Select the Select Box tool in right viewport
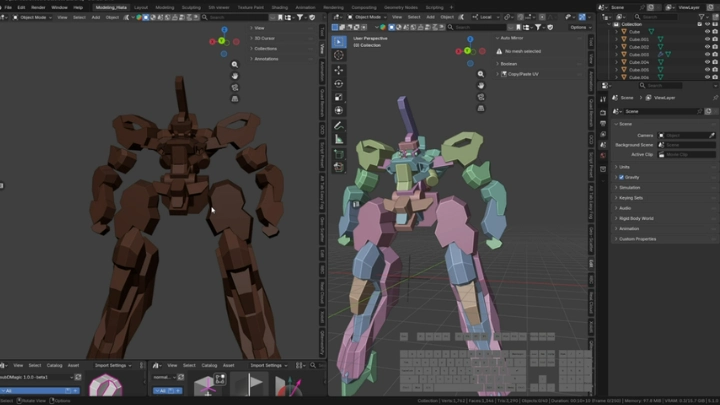The width and height of the screenshot is (720, 405). coord(339,42)
